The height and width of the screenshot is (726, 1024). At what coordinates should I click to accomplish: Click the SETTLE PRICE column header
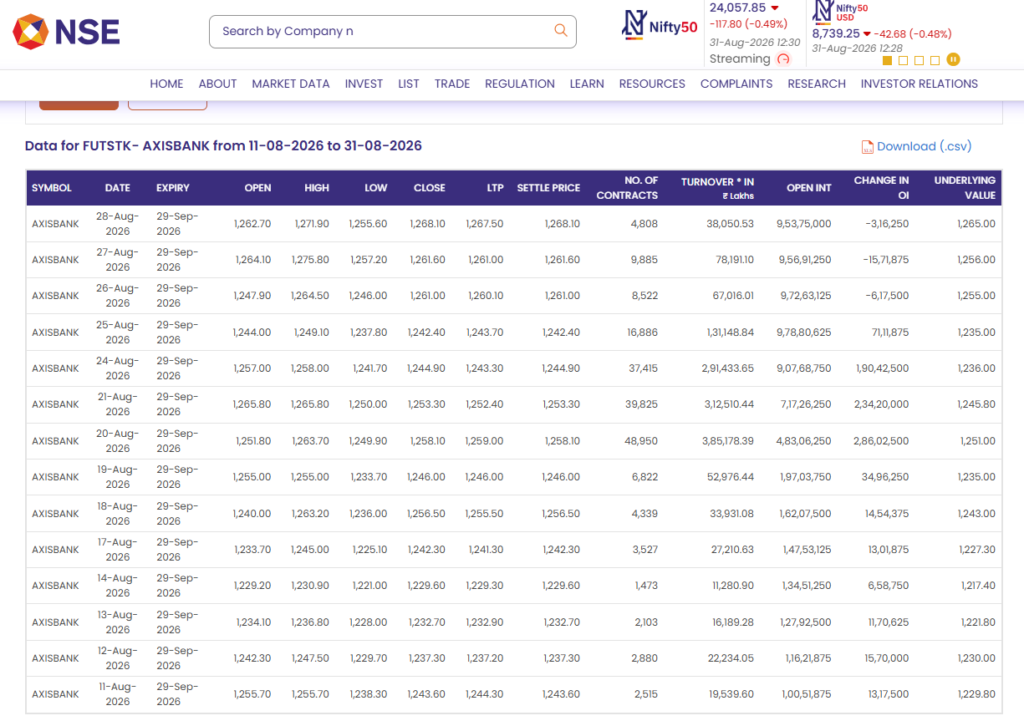point(549,188)
